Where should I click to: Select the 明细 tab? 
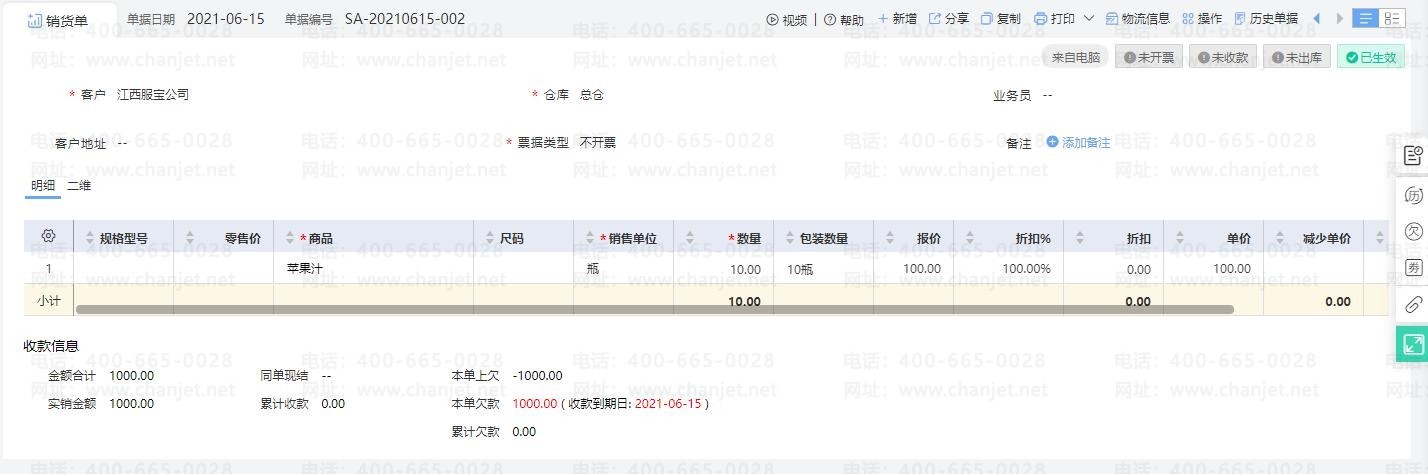tap(43, 185)
